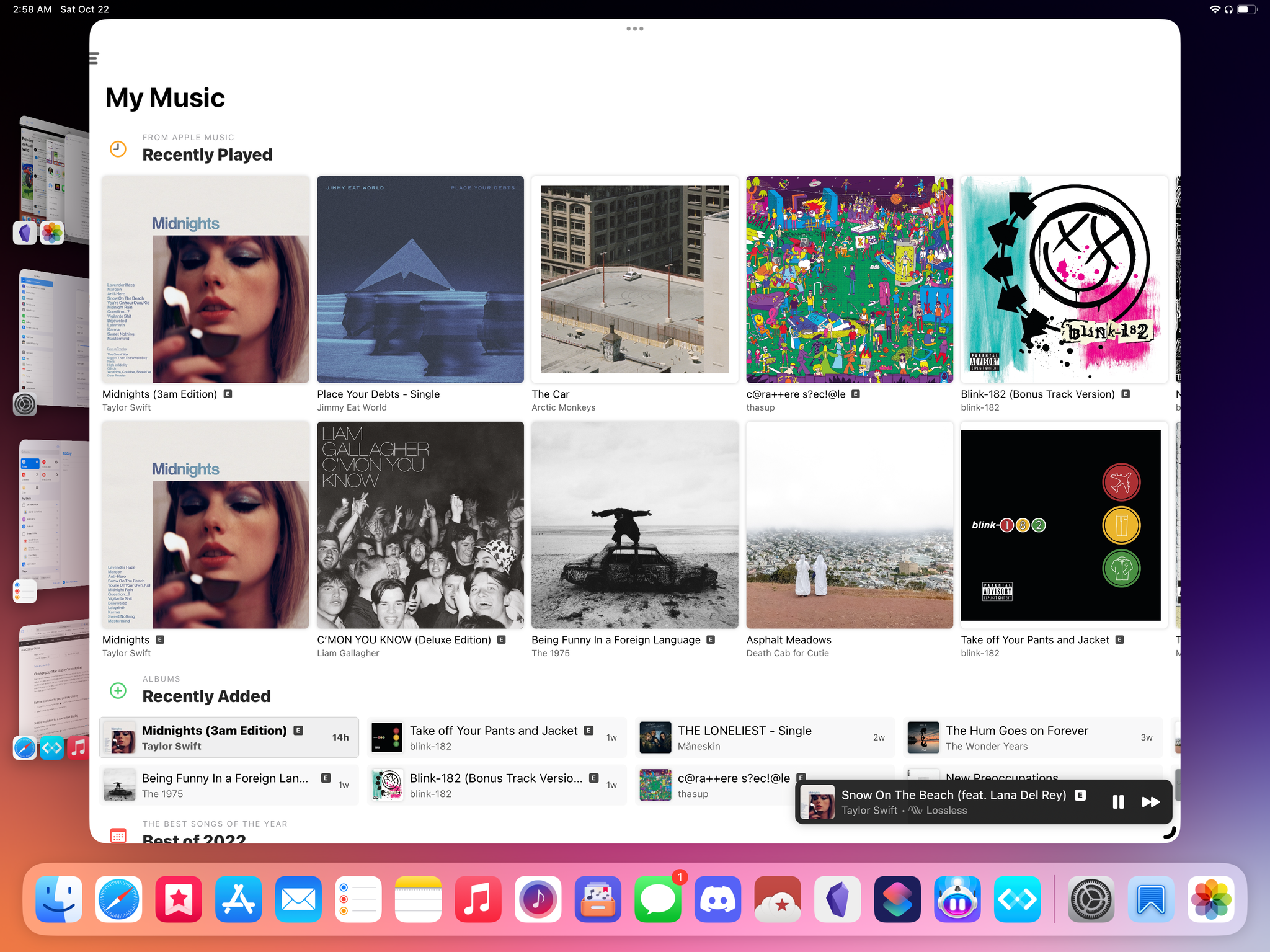Open Finder from the dock
The width and height of the screenshot is (1270, 952).
59,899
